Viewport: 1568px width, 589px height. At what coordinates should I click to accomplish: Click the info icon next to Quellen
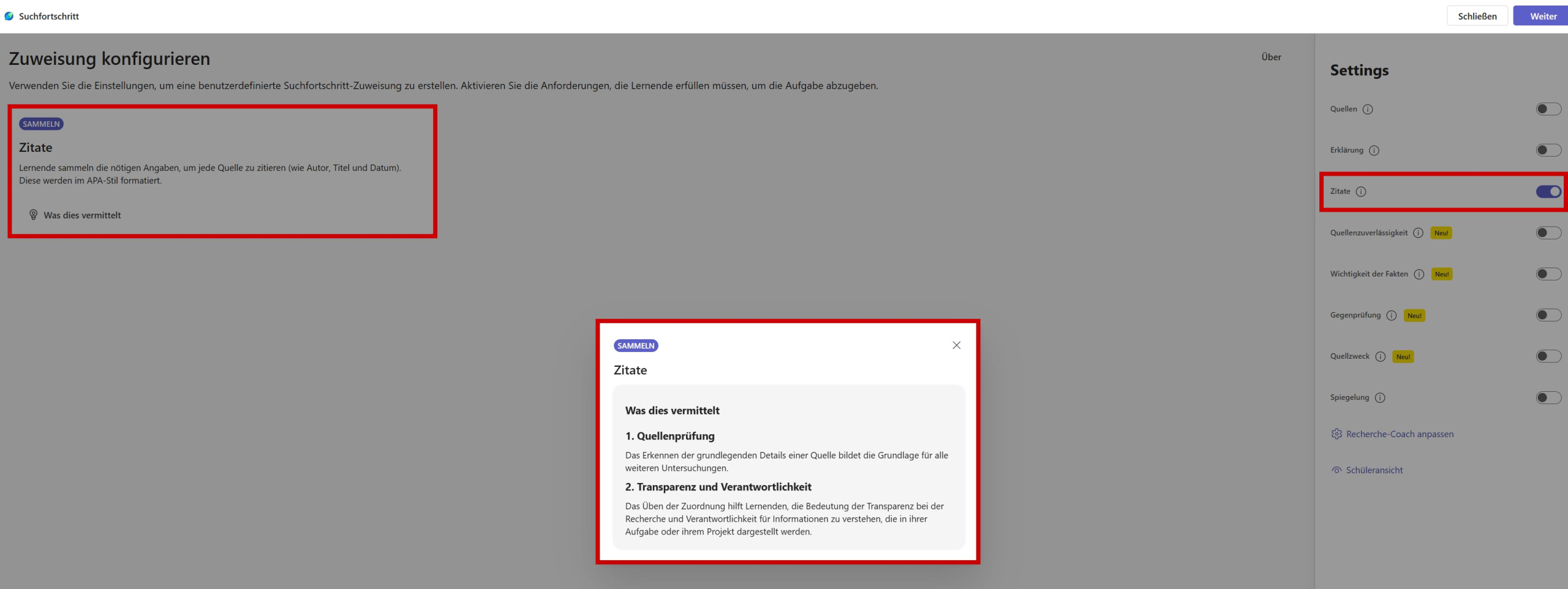(1368, 110)
